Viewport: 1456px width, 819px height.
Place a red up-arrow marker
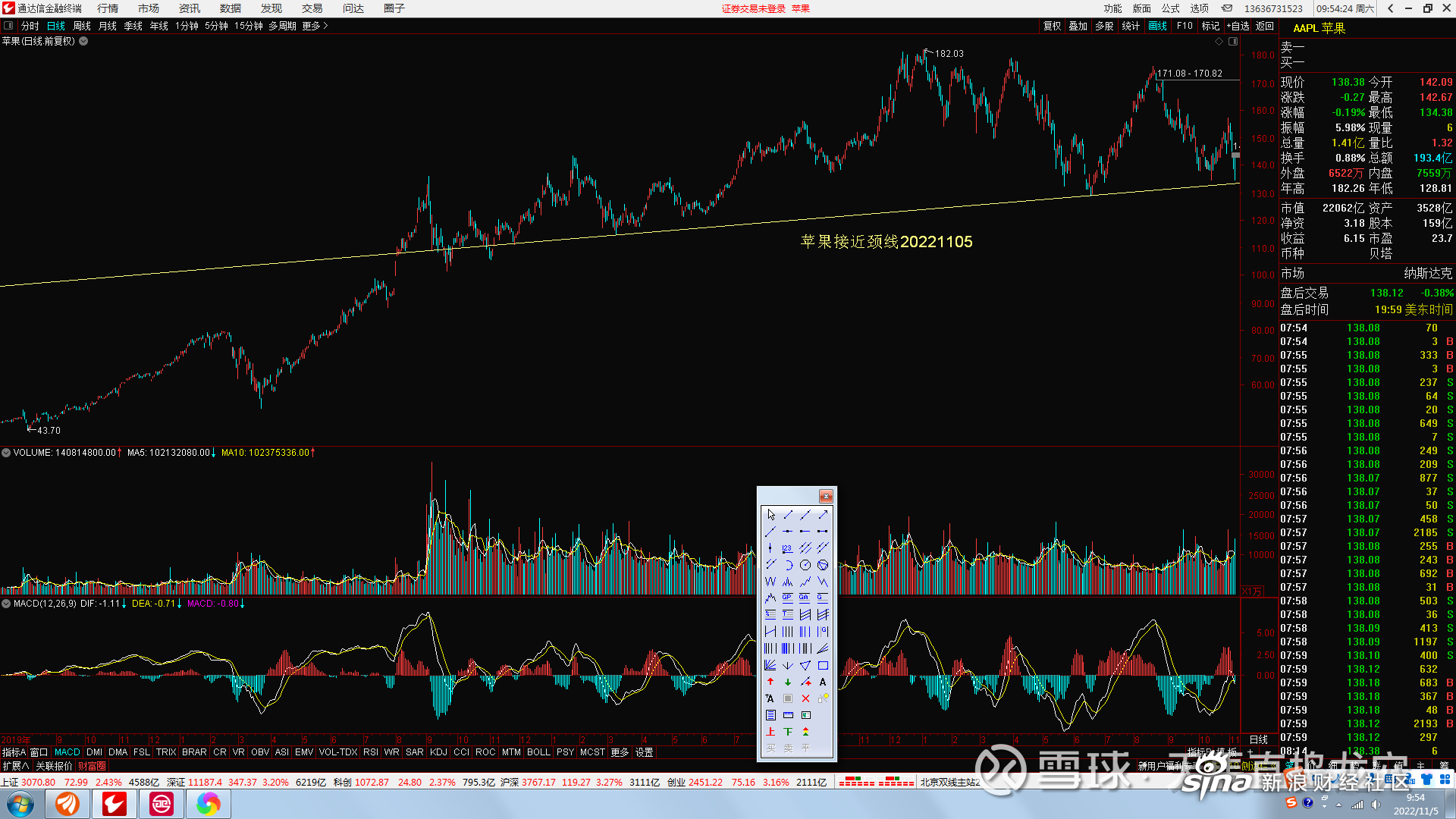(770, 682)
